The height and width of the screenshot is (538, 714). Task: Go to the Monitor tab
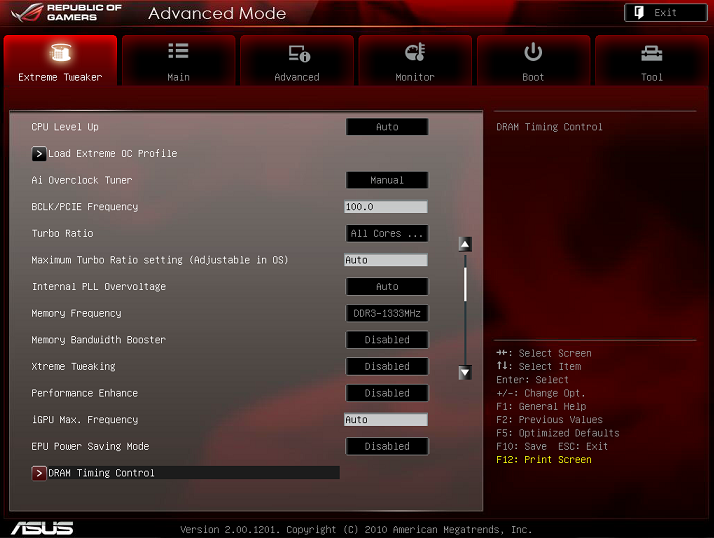click(x=415, y=61)
